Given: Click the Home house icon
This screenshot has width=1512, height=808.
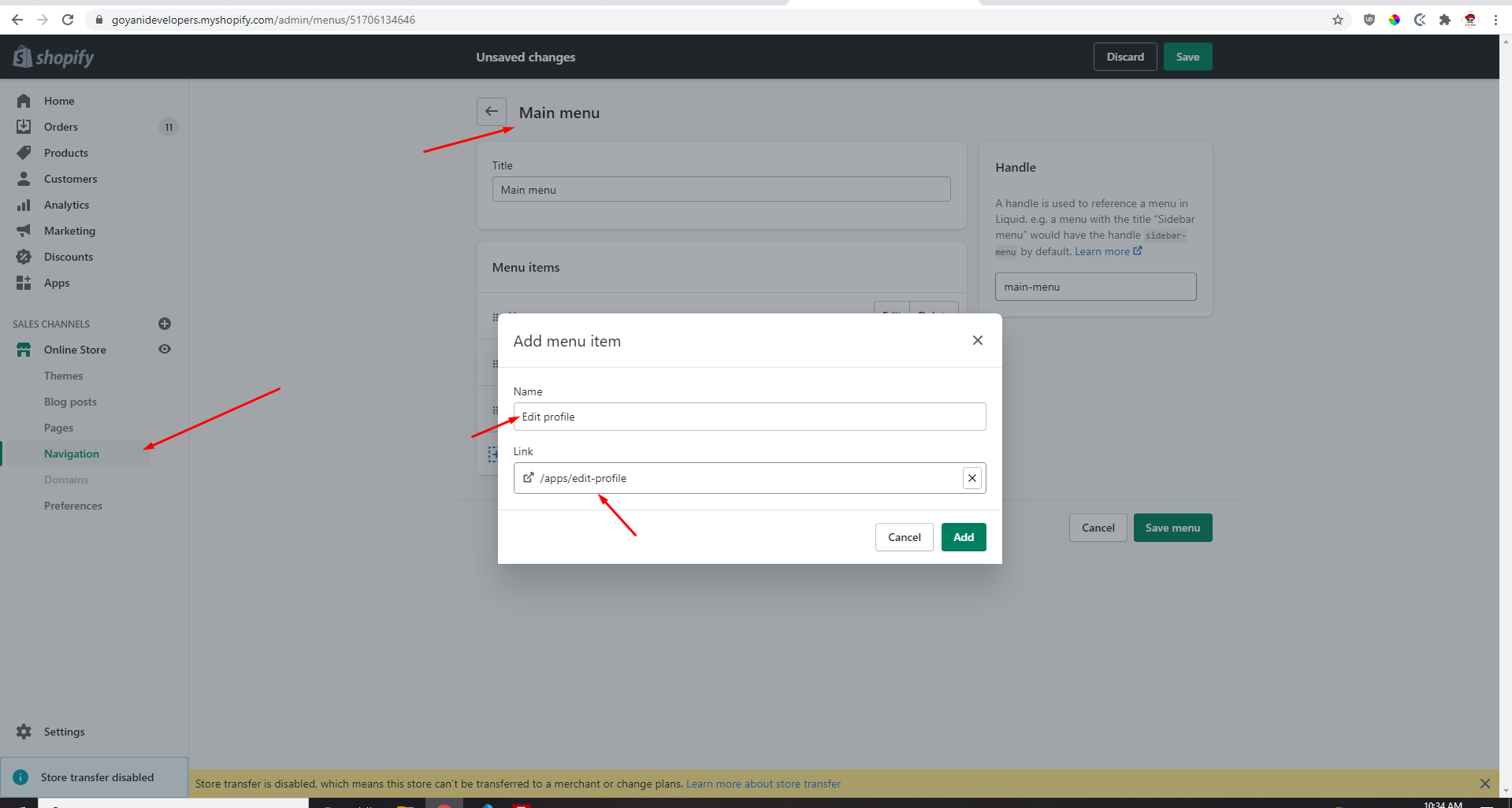Looking at the screenshot, I should pos(24,101).
